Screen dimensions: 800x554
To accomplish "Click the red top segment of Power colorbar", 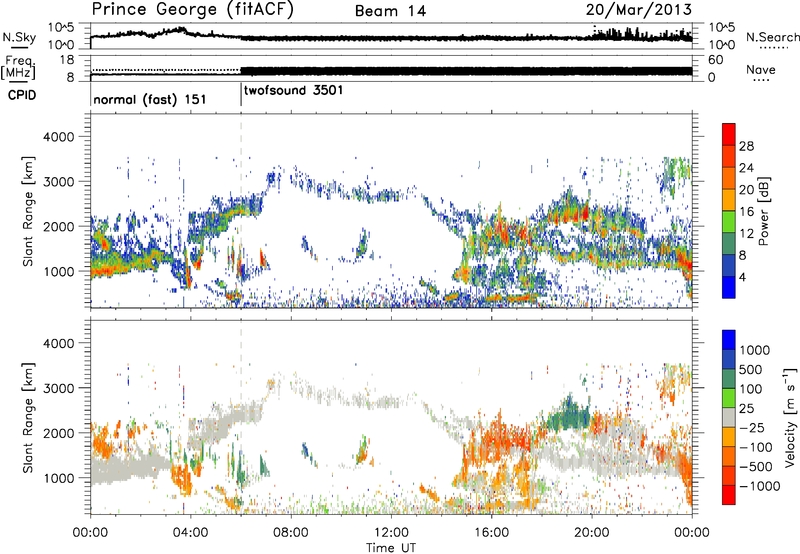I will point(729,134).
